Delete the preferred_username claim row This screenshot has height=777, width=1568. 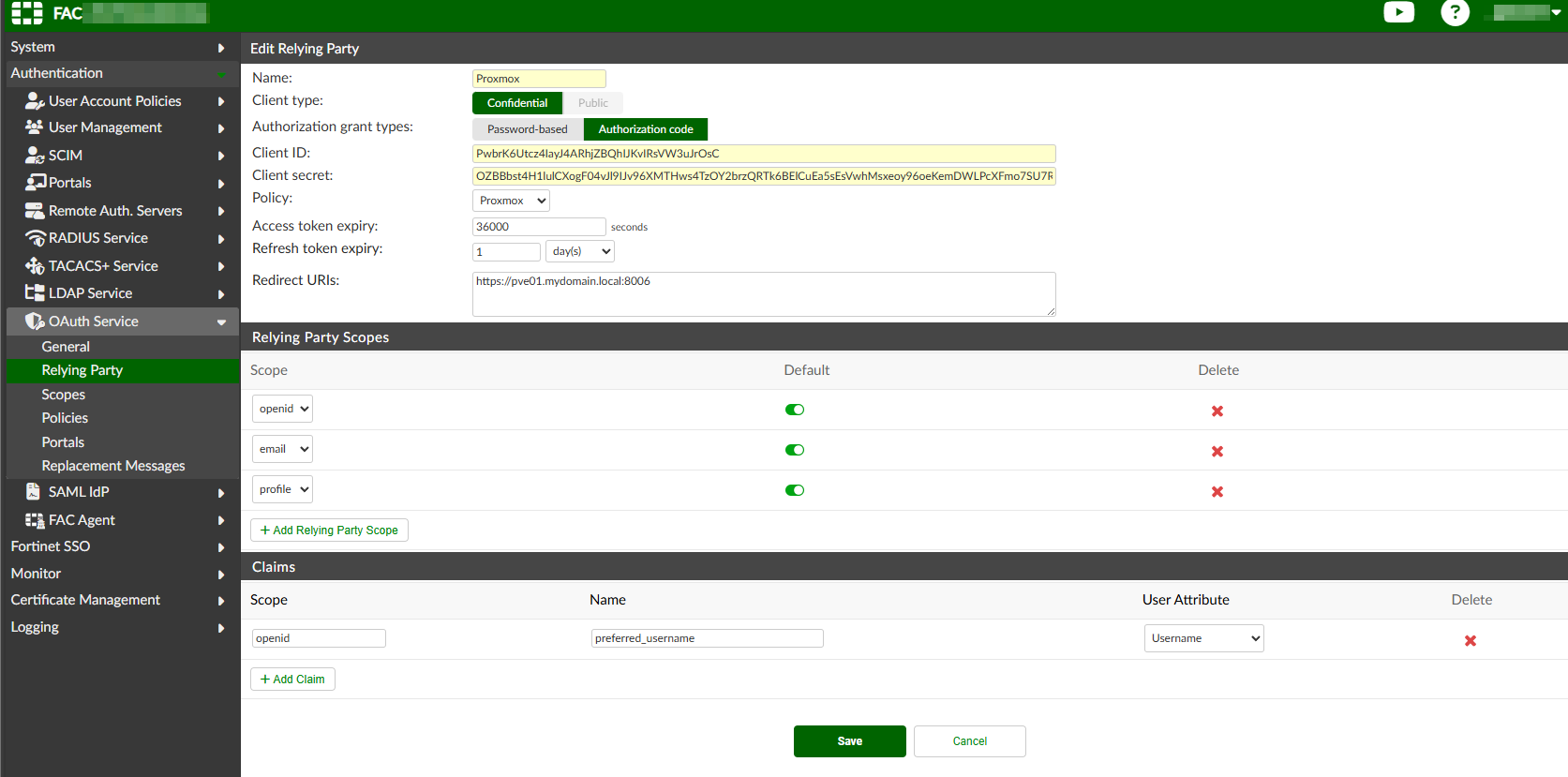coord(1470,640)
